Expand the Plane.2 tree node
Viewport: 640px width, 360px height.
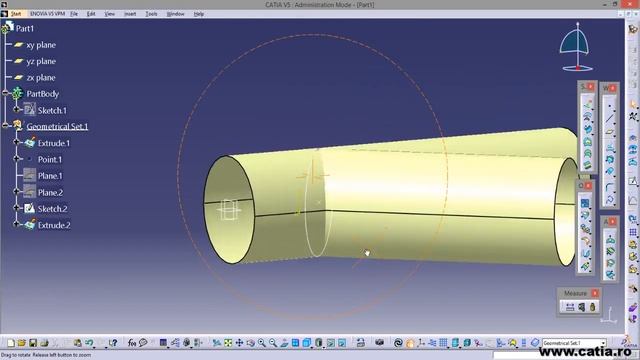[x=16, y=191]
